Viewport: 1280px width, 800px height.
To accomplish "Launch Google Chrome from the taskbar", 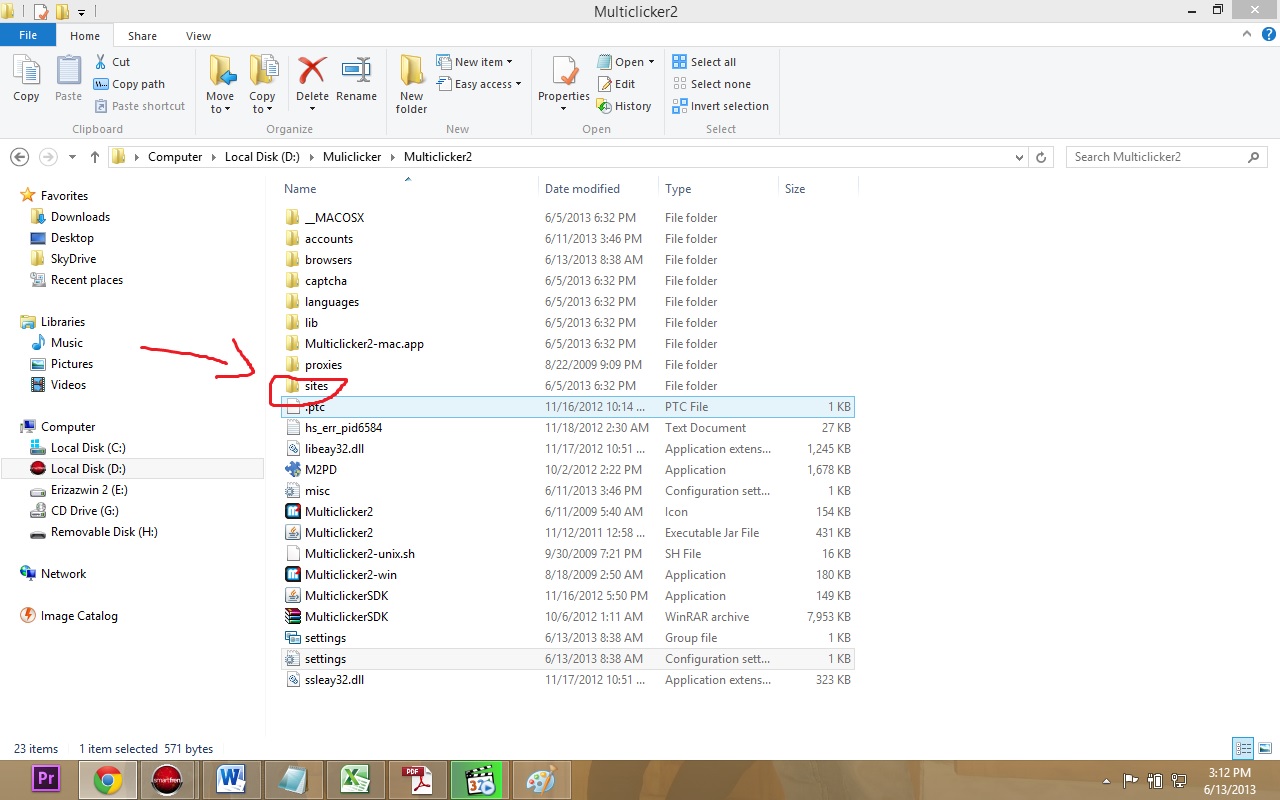I will click(x=107, y=779).
